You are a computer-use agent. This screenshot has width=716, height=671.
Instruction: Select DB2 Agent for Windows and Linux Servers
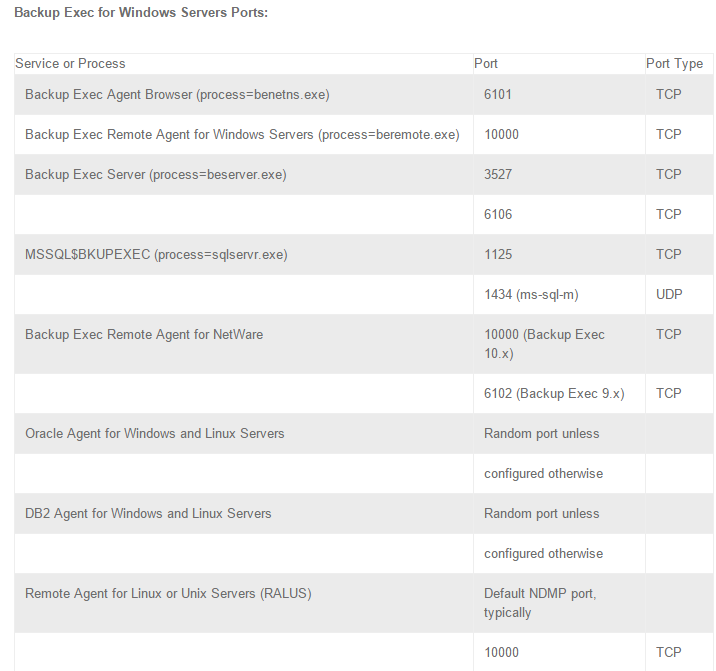[148, 513]
